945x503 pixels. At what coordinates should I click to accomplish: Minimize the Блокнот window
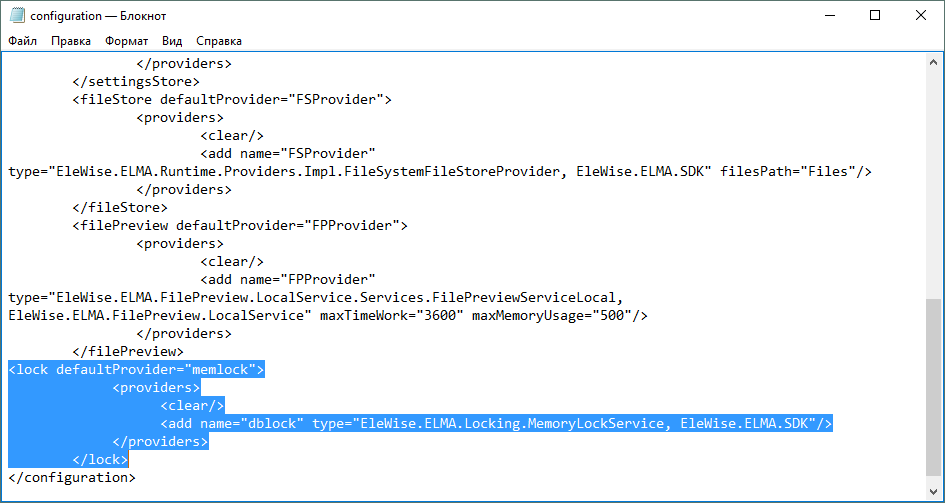click(x=829, y=15)
